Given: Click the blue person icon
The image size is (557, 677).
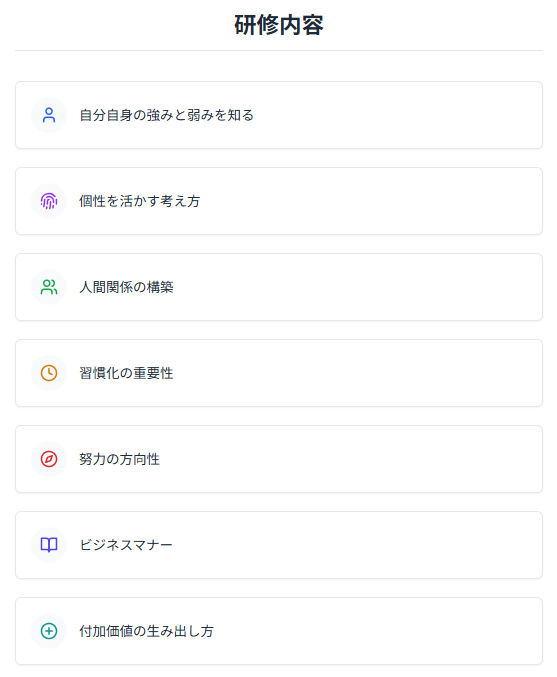Looking at the screenshot, I should click(x=49, y=115).
